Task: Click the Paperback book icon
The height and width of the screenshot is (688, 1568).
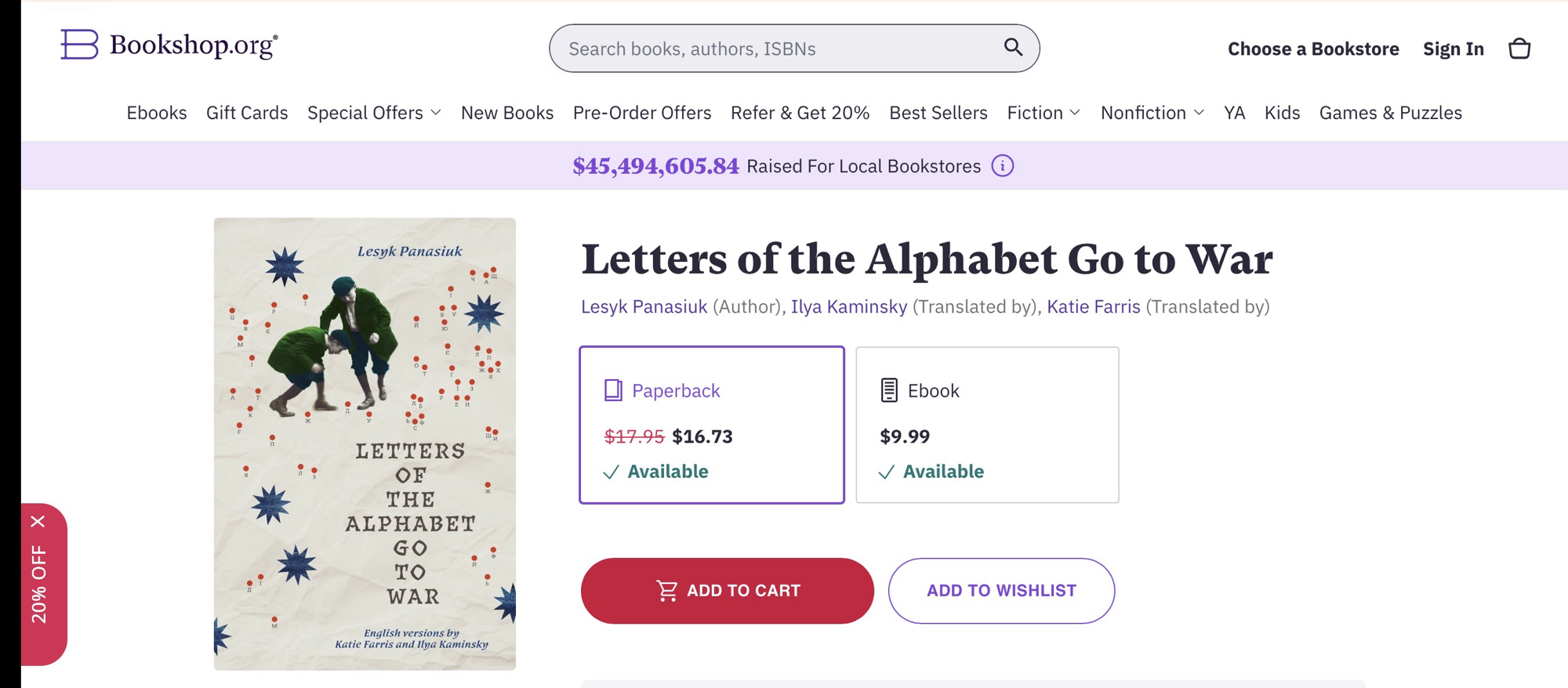Action: 613,390
